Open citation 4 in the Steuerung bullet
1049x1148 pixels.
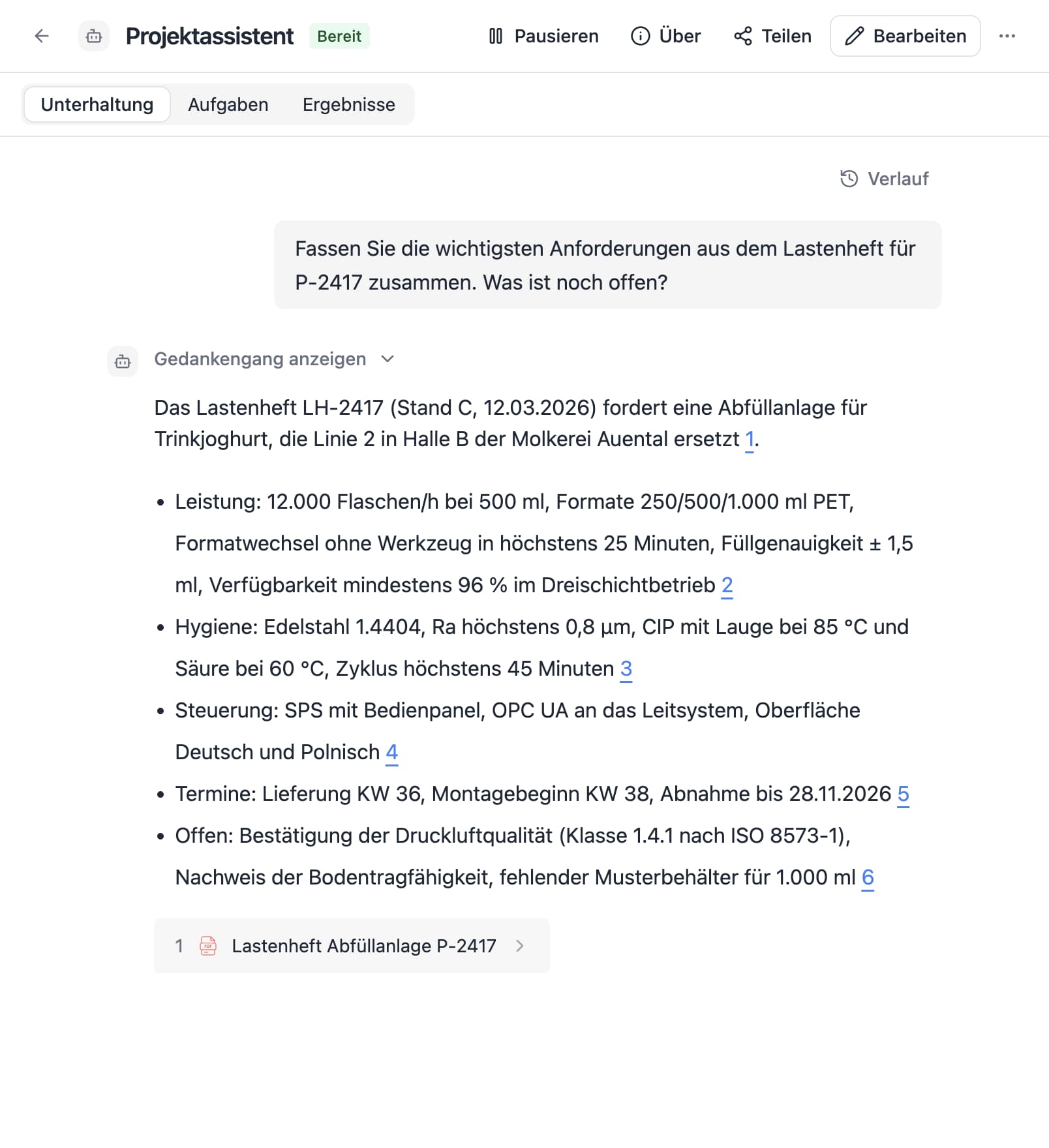pyautogui.click(x=391, y=753)
